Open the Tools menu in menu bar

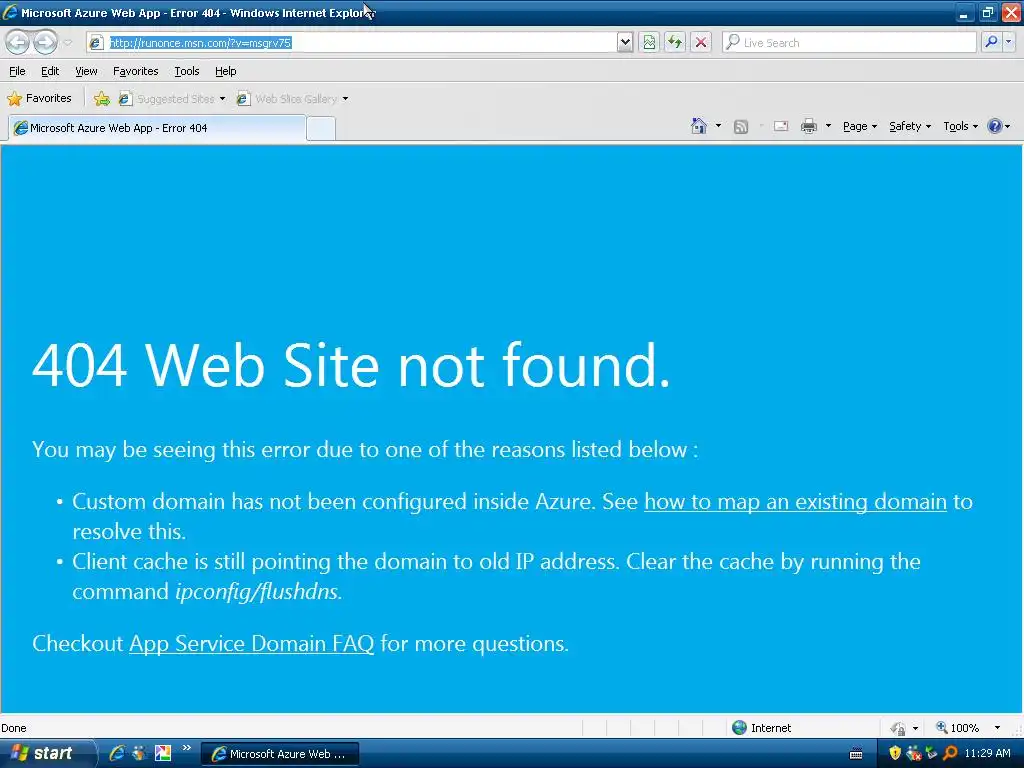[187, 71]
